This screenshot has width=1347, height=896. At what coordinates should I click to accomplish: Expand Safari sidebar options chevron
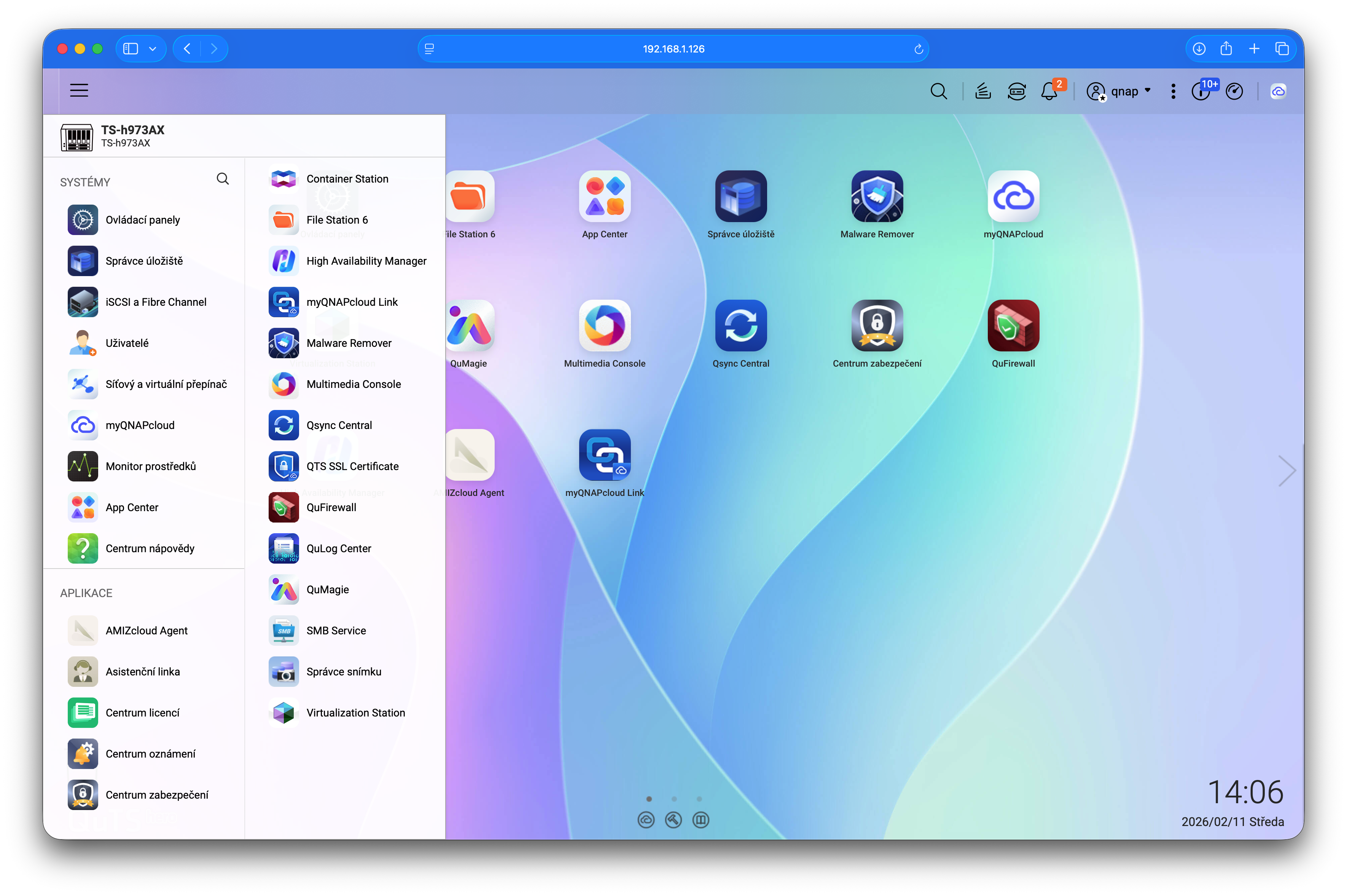153,49
